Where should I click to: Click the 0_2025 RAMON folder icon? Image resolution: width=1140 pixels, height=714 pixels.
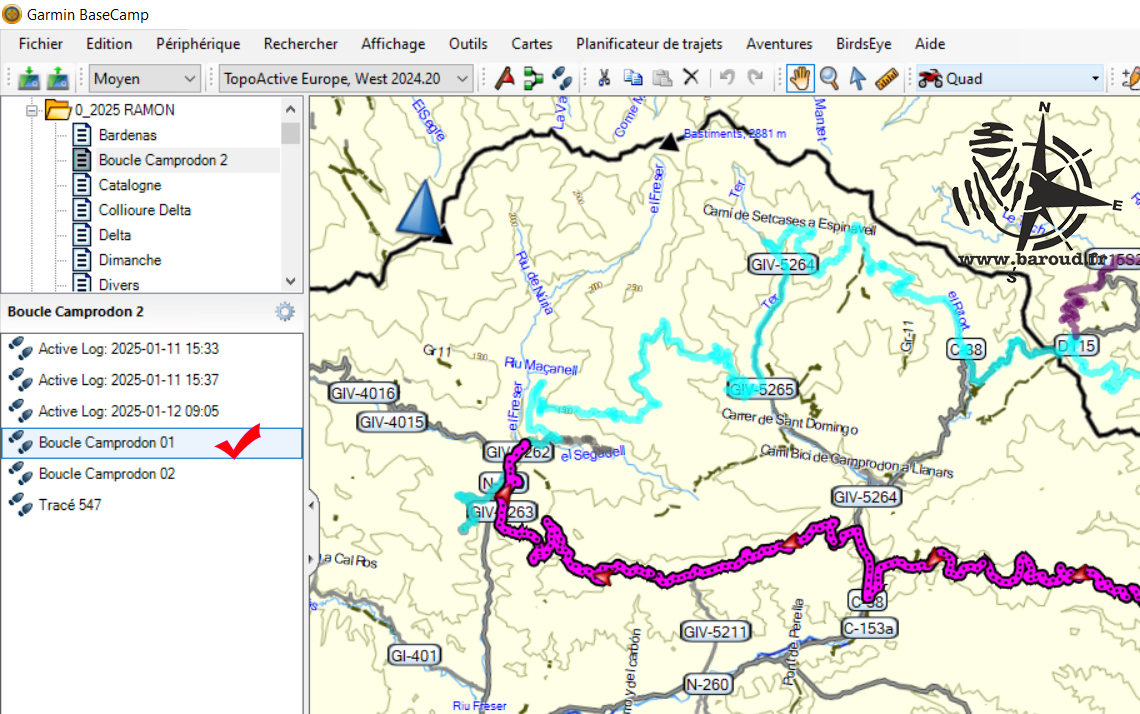(x=57, y=110)
